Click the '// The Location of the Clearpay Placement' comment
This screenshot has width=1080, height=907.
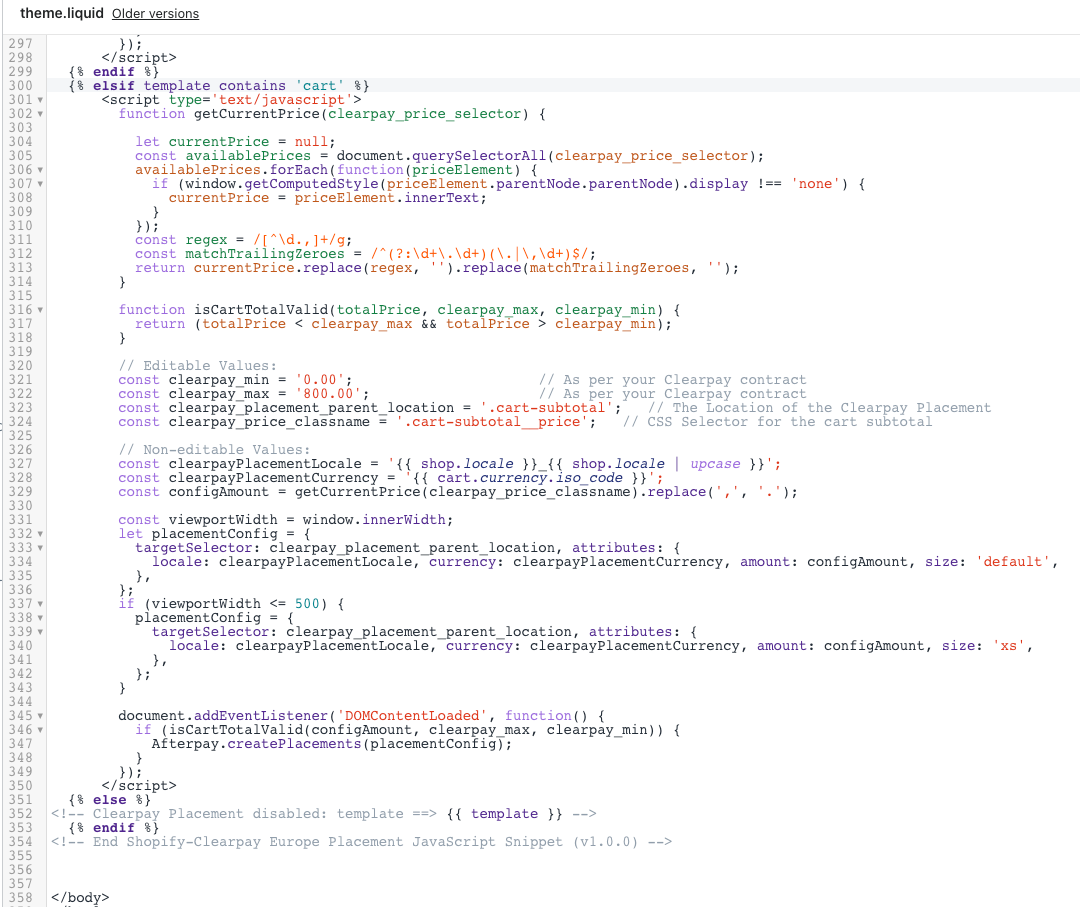tap(820, 408)
